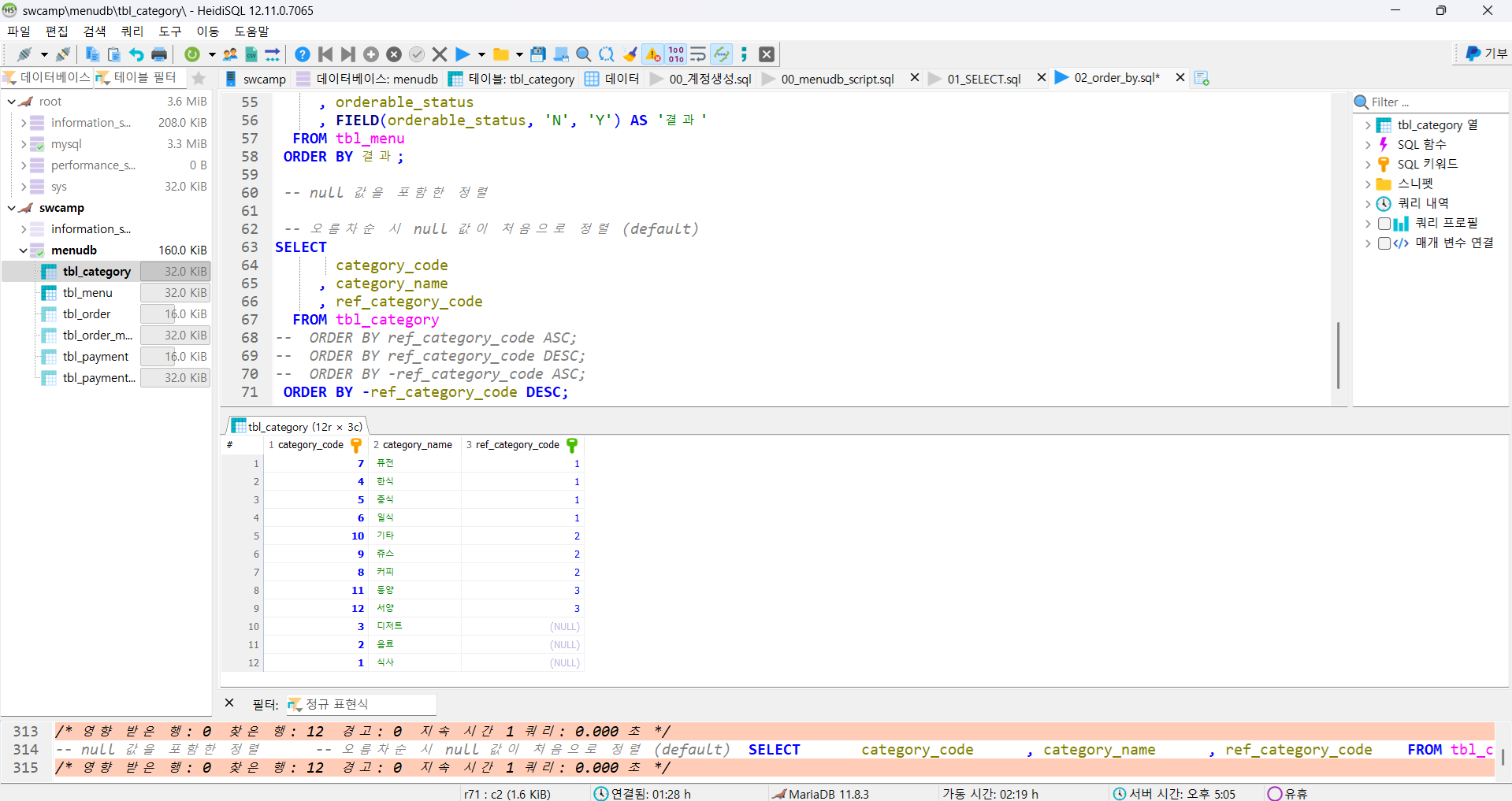
Task: Run the query with the blue Execute arrow
Action: tap(463, 54)
